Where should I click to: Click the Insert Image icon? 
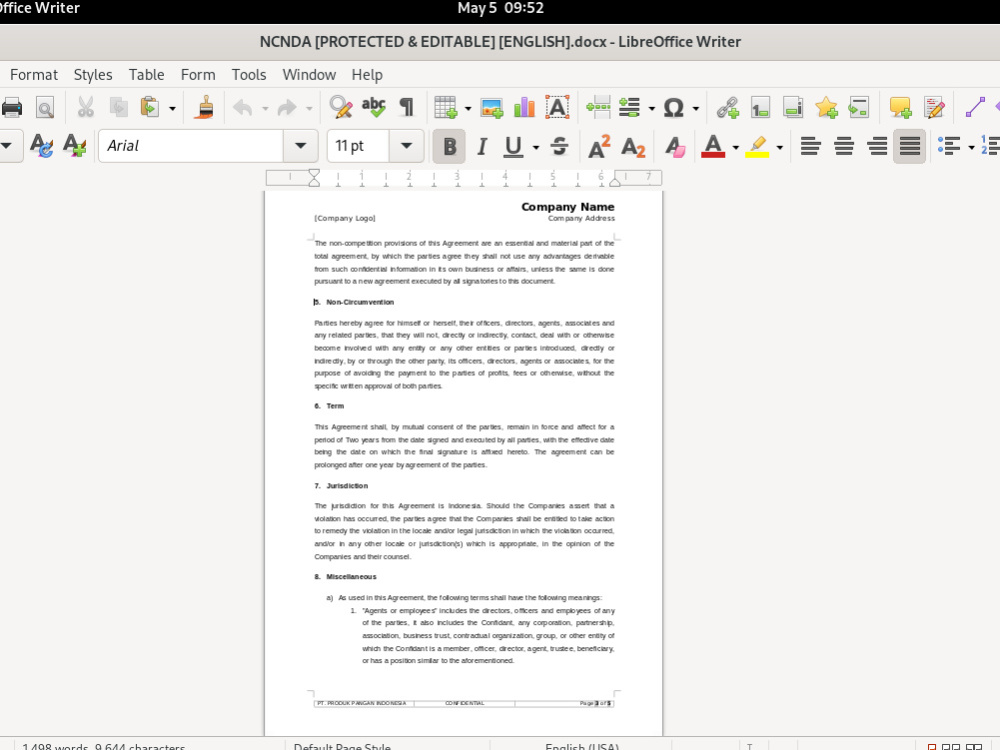point(492,108)
